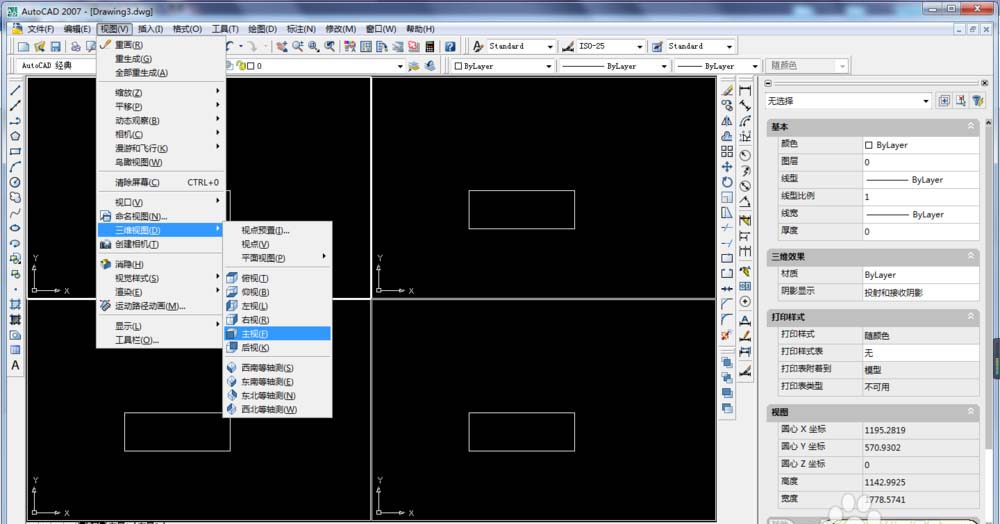The height and width of the screenshot is (524, 1000).
Task: Open the ByLayer color control dropdown
Action: click(x=502, y=66)
